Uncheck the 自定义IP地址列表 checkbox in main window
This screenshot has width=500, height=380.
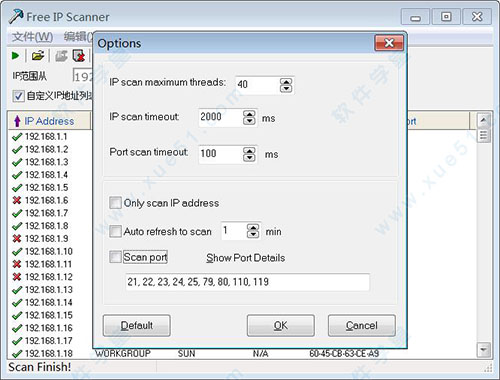[x=18, y=96]
